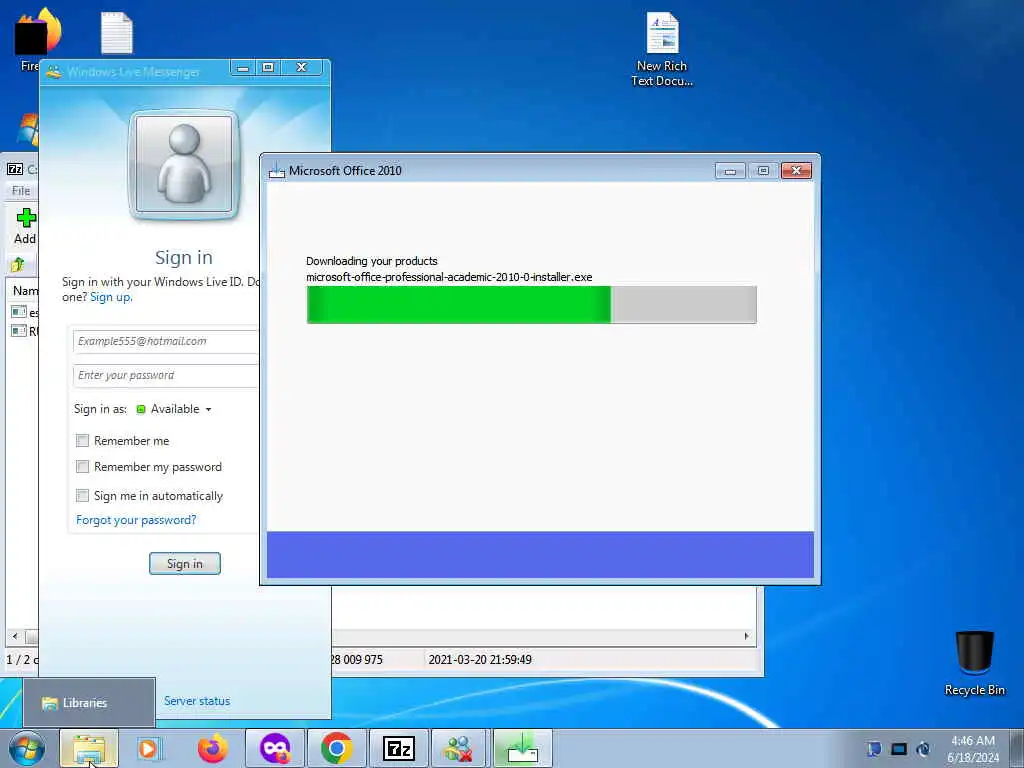Image resolution: width=1024 pixels, height=768 pixels.
Task: Click the network tray icon
Action: 899,748
